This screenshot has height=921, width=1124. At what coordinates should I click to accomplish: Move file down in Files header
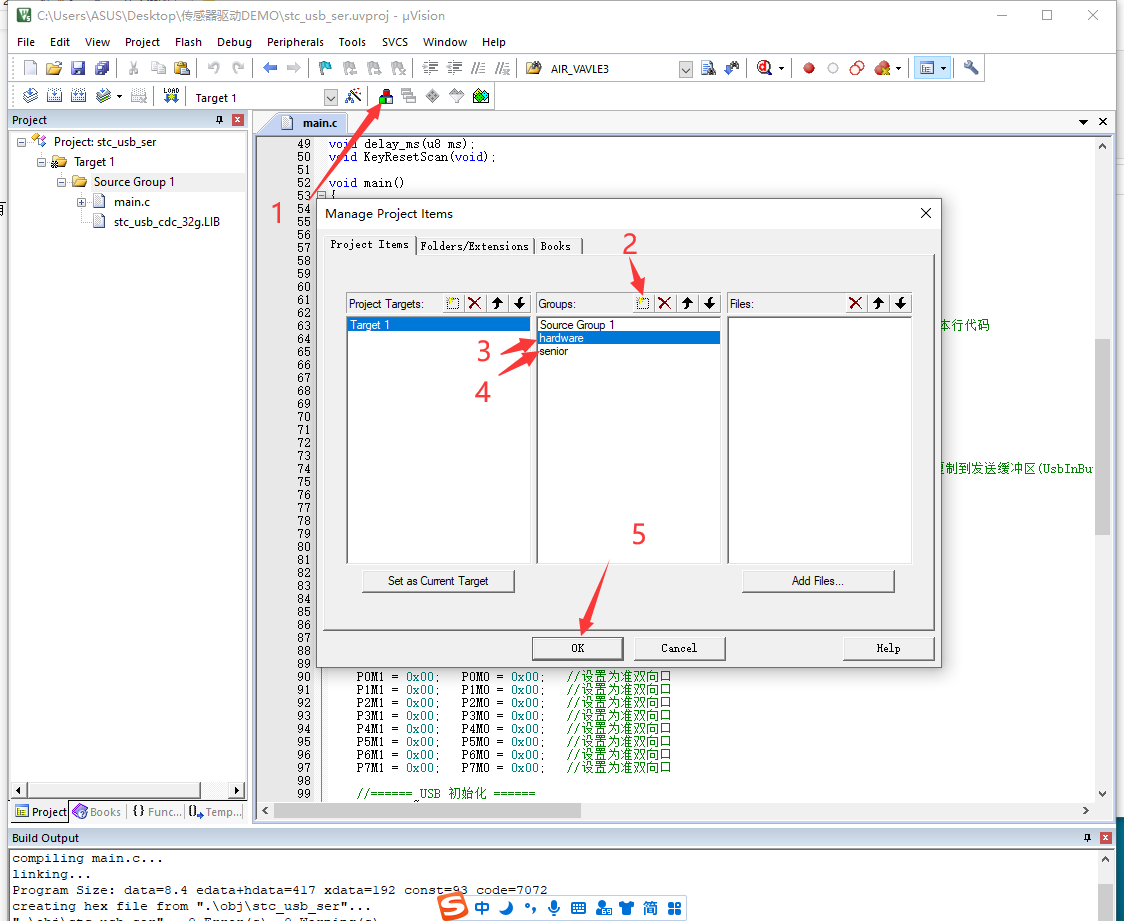tap(900, 303)
